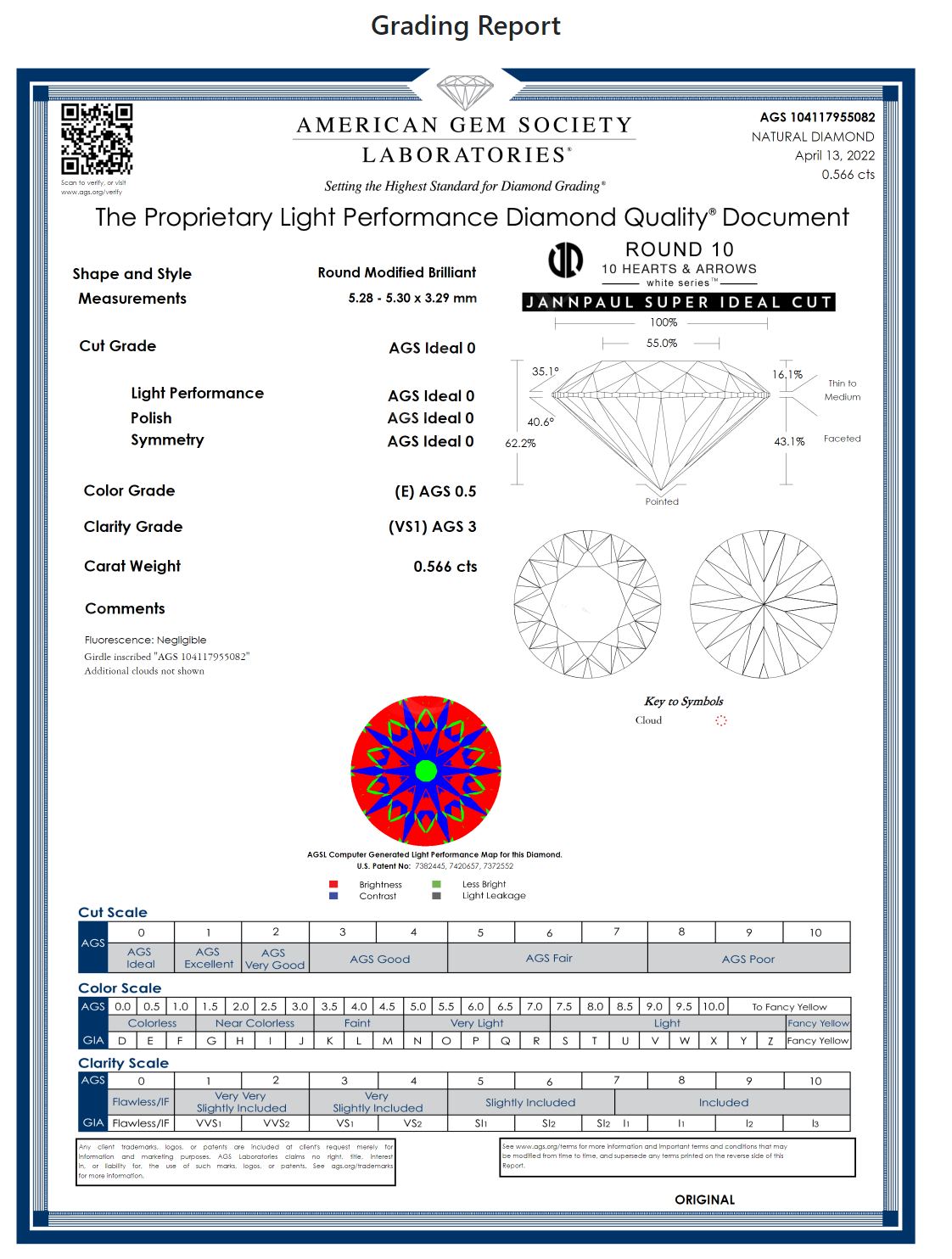Click the Cut Grade label

pyautogui.click(x=118, y=346)
